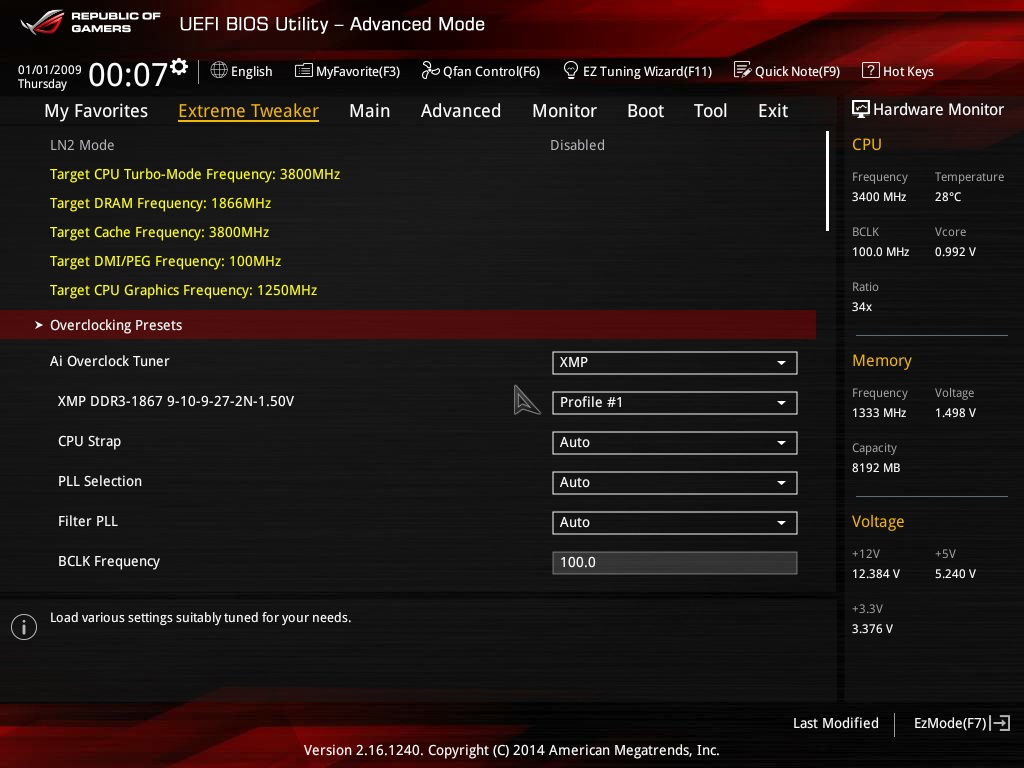This screenshot has height=768, width=1024.
Task: Click the Filter PLL label
Action: point(88,521)
